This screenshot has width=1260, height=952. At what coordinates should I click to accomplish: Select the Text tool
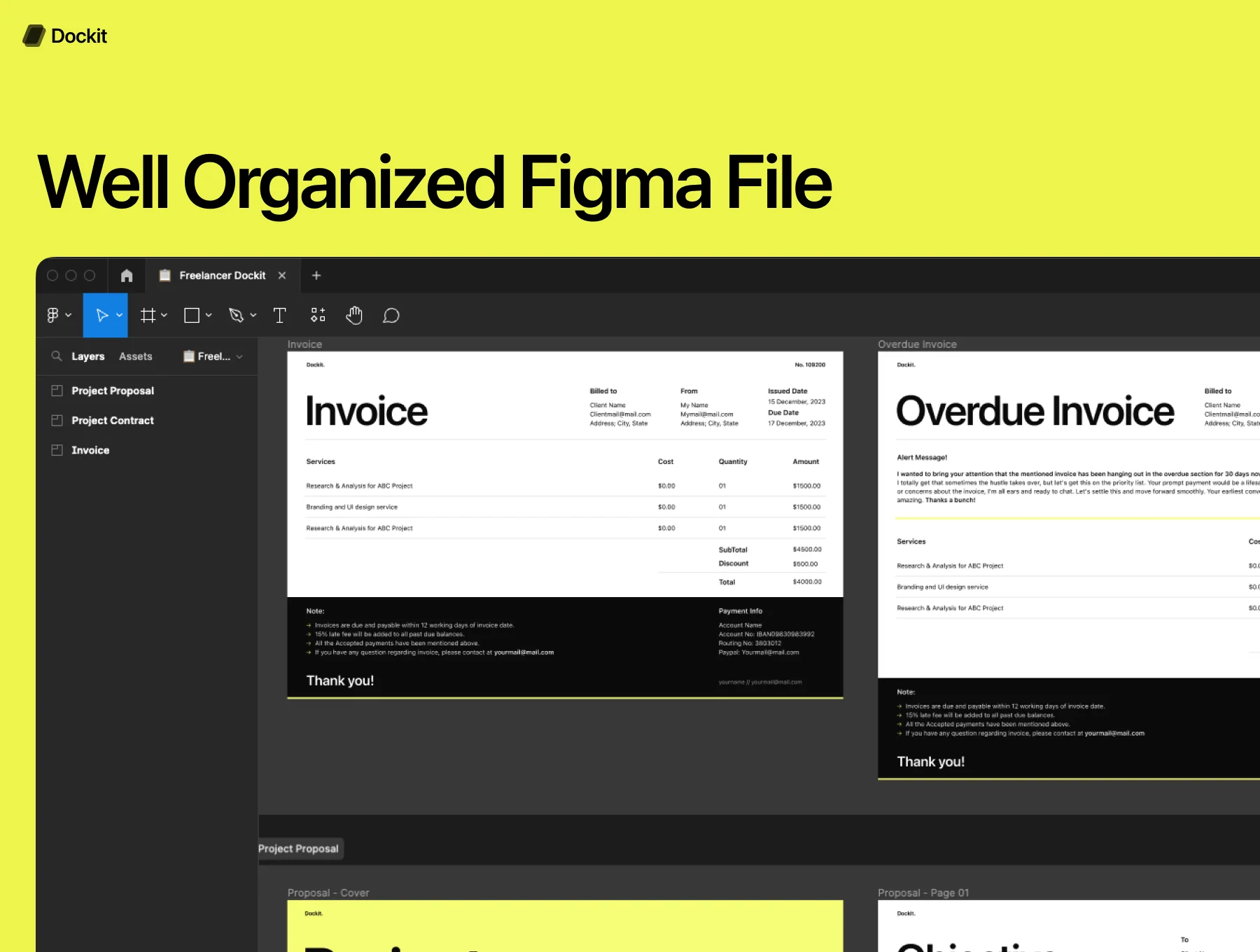click(x=280, y=315)
